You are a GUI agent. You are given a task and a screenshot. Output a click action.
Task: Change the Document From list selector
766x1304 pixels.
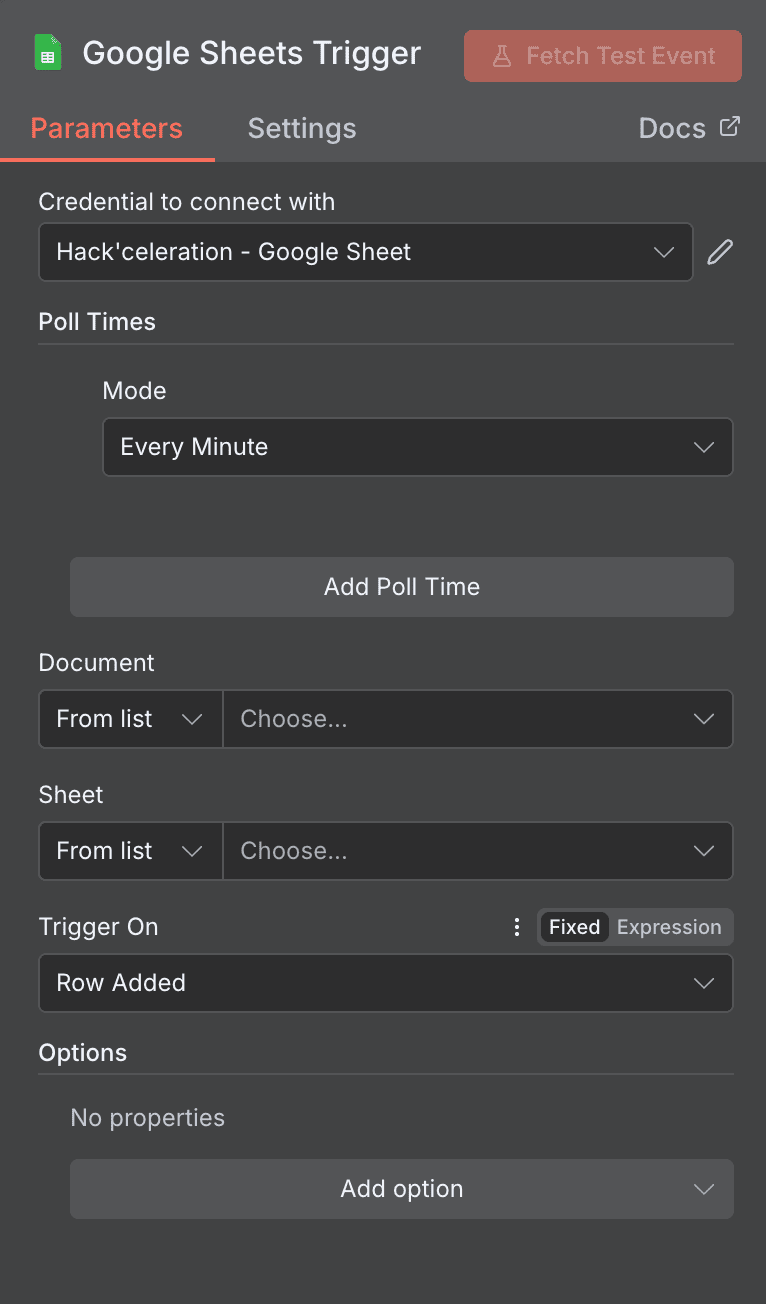point(129,719)
